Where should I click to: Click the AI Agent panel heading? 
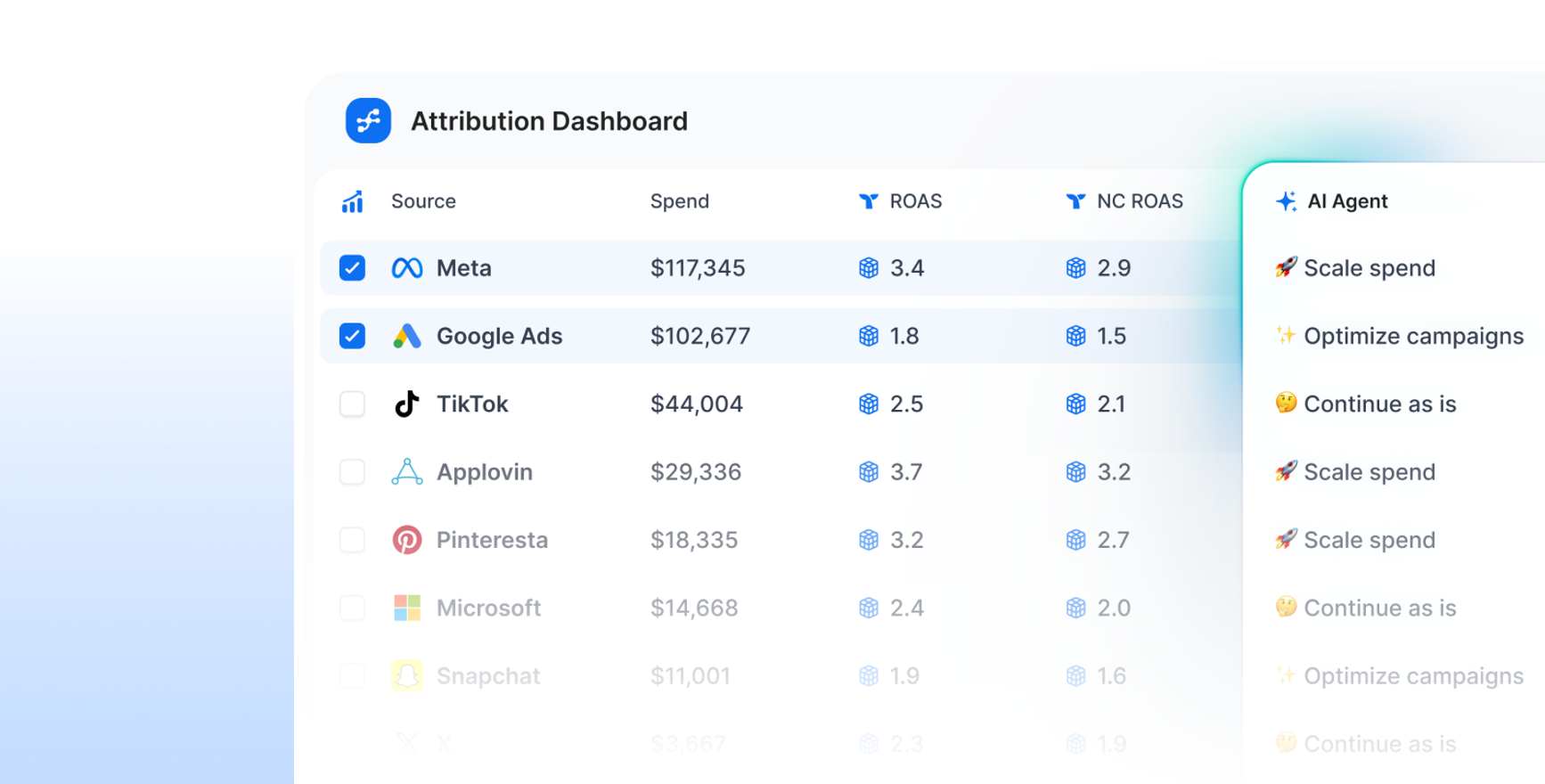point(1347,201)
